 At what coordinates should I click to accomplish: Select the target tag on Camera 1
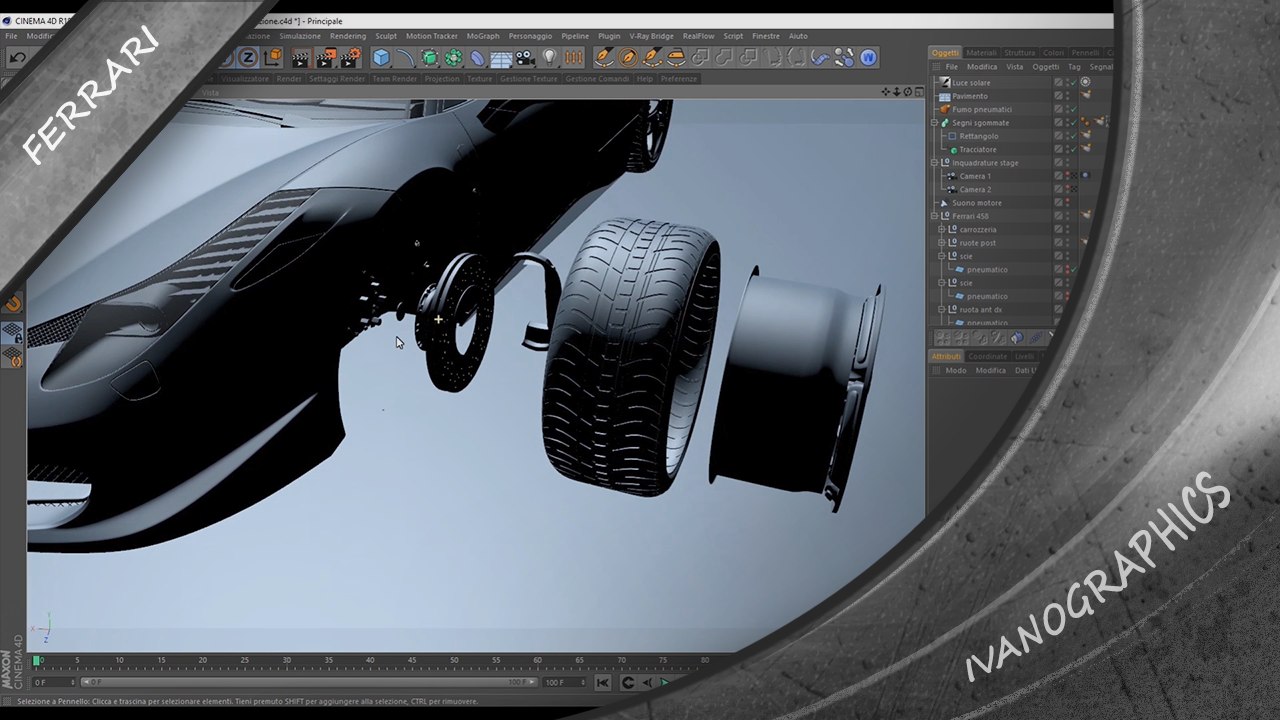click(1085, 176)
